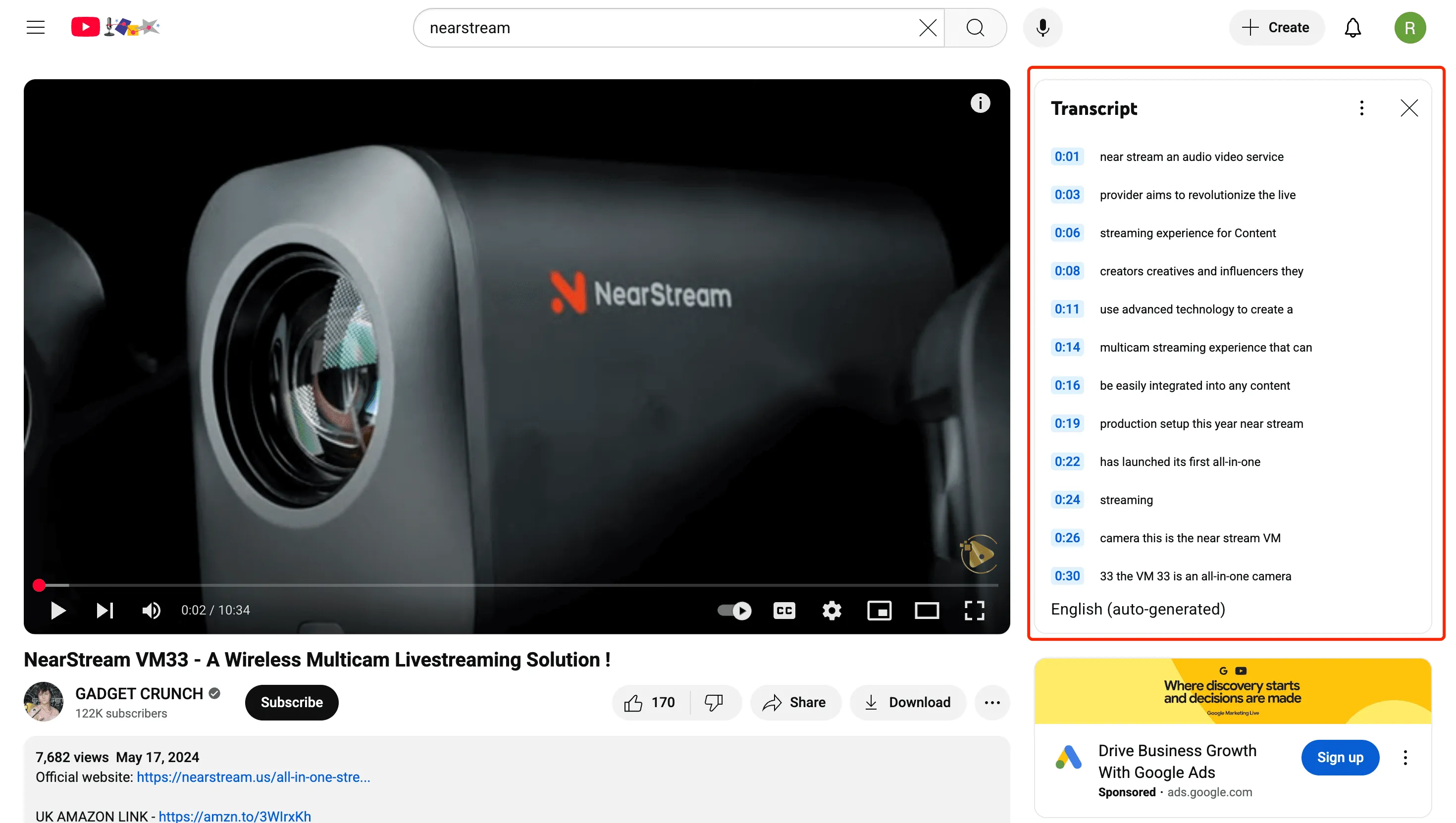Jump to transcript timestamp 0:03
Image resolution: width=1456 pixels, height=823 pixels.
pyautogui.click(x=1067, y=195)
